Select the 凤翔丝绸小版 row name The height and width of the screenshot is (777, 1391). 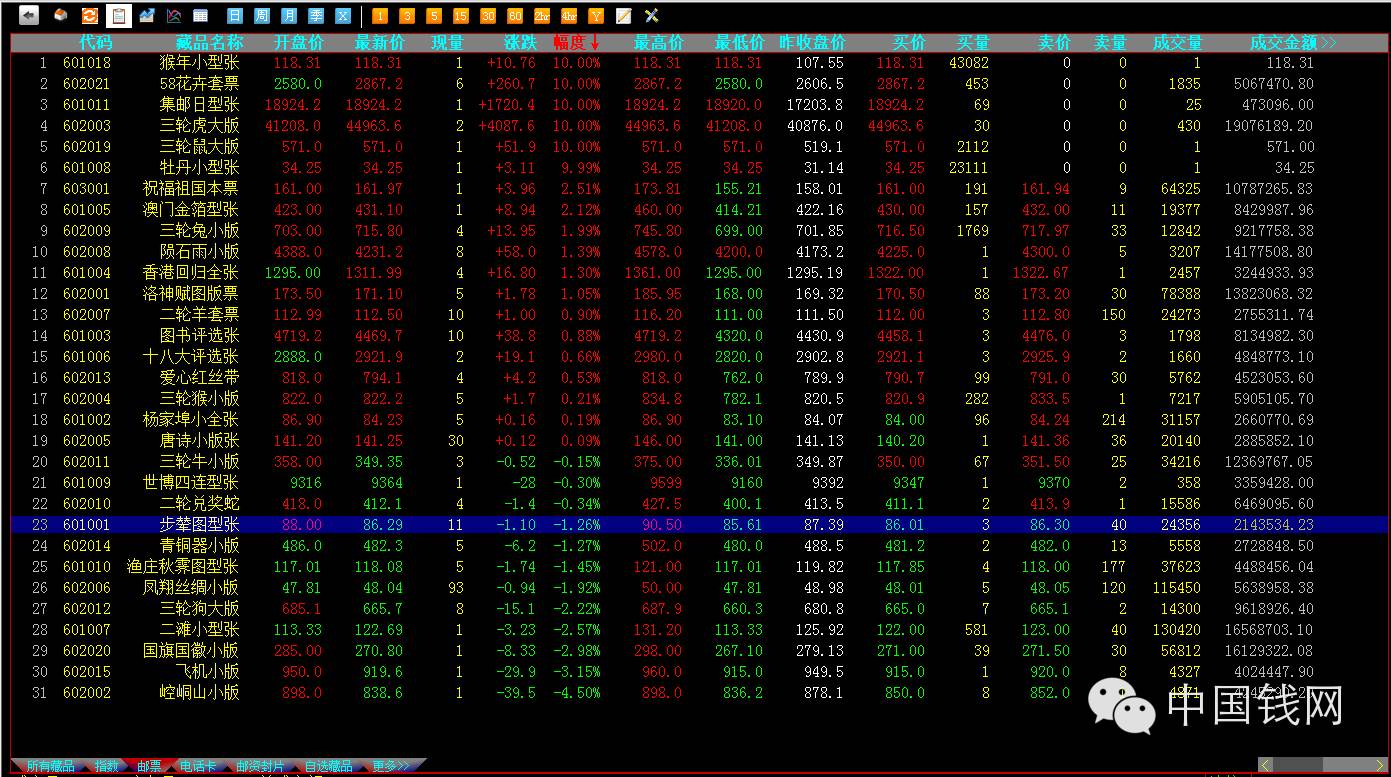[191, 588]
